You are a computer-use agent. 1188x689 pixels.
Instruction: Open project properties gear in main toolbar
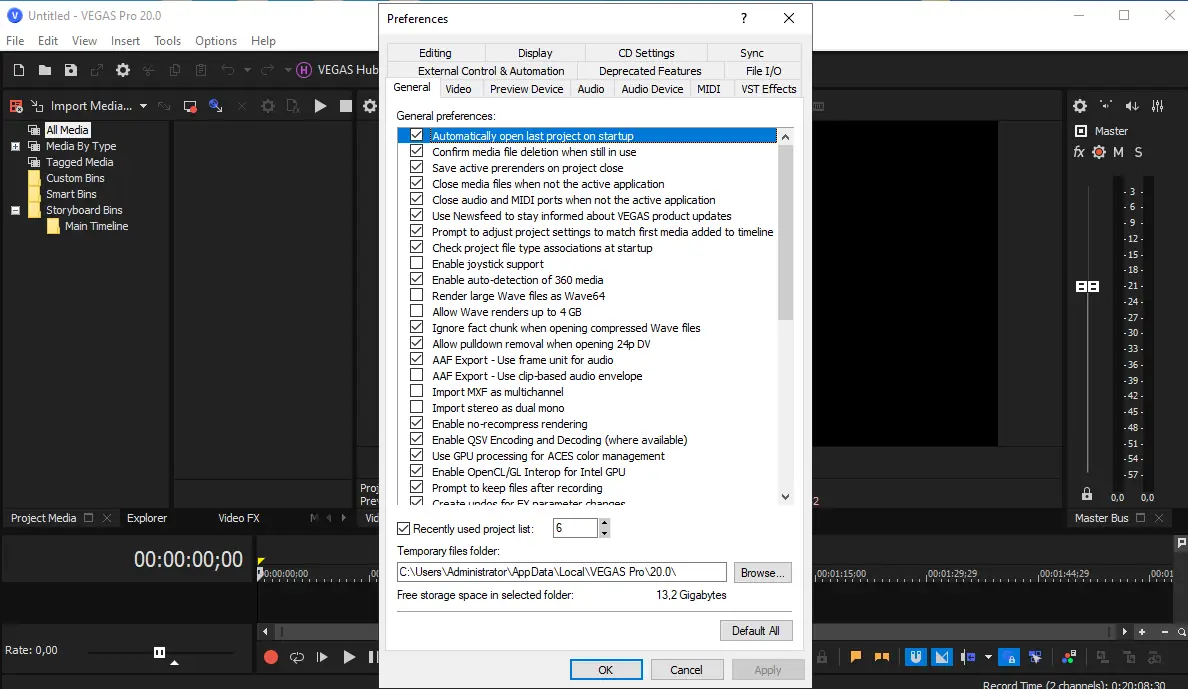pyautogui.click(x=123, y=70)
